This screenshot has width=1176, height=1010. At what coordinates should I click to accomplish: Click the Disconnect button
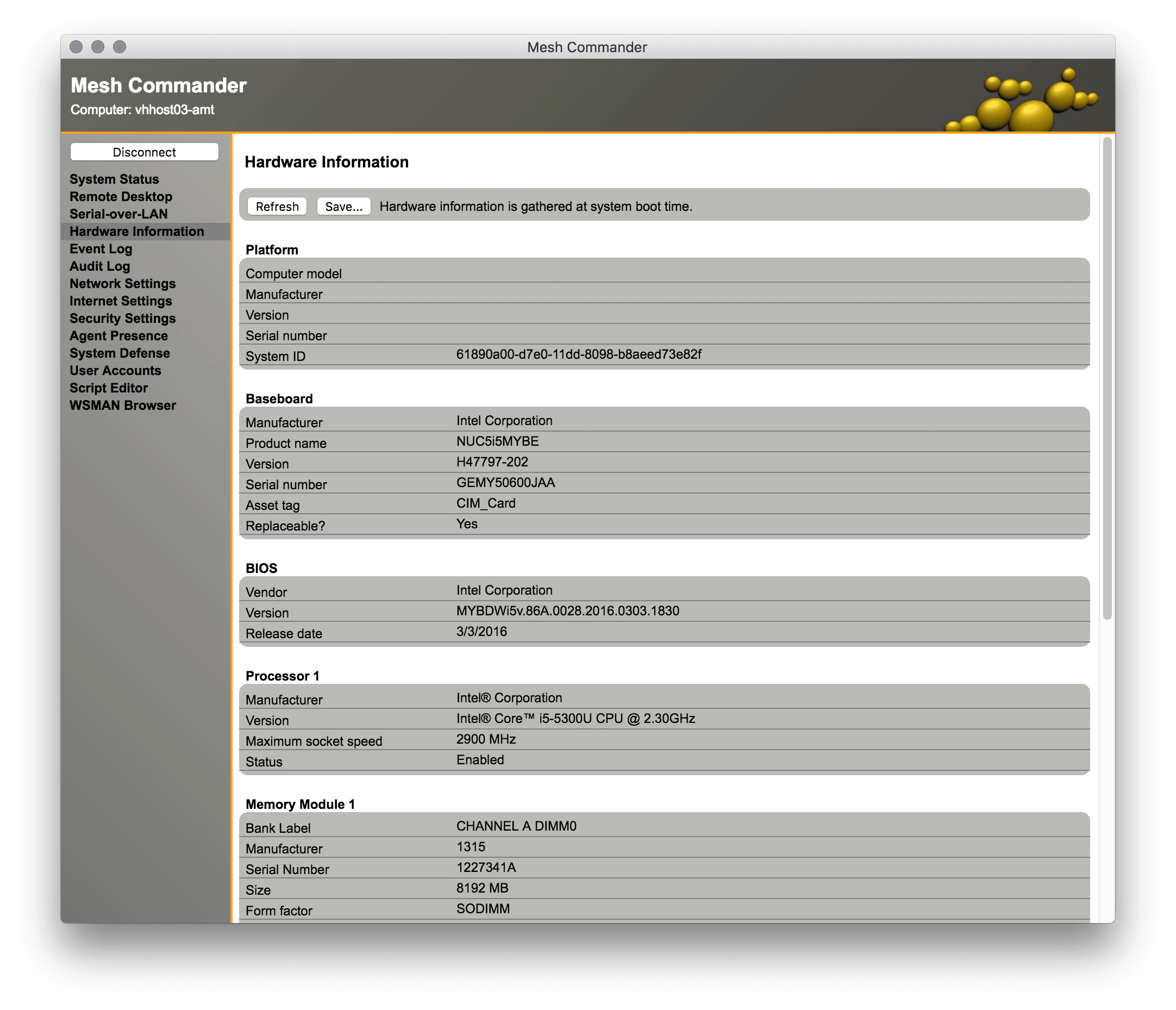point(144,152)
